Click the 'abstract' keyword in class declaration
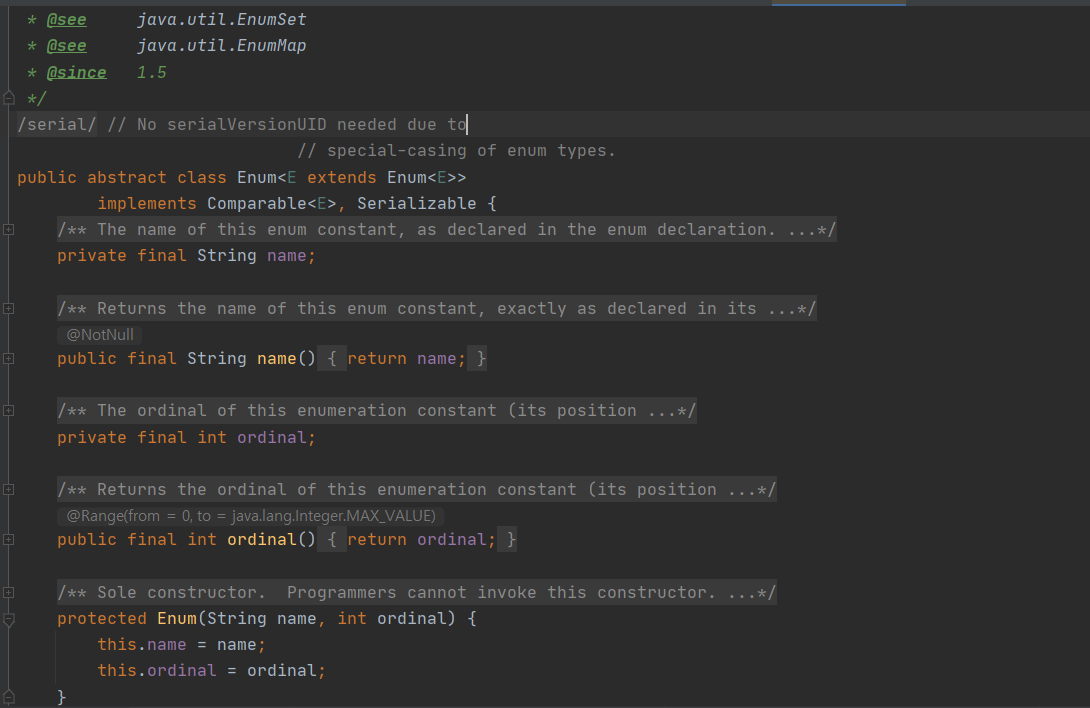The image size is (1090, 708). click(127, 177)
